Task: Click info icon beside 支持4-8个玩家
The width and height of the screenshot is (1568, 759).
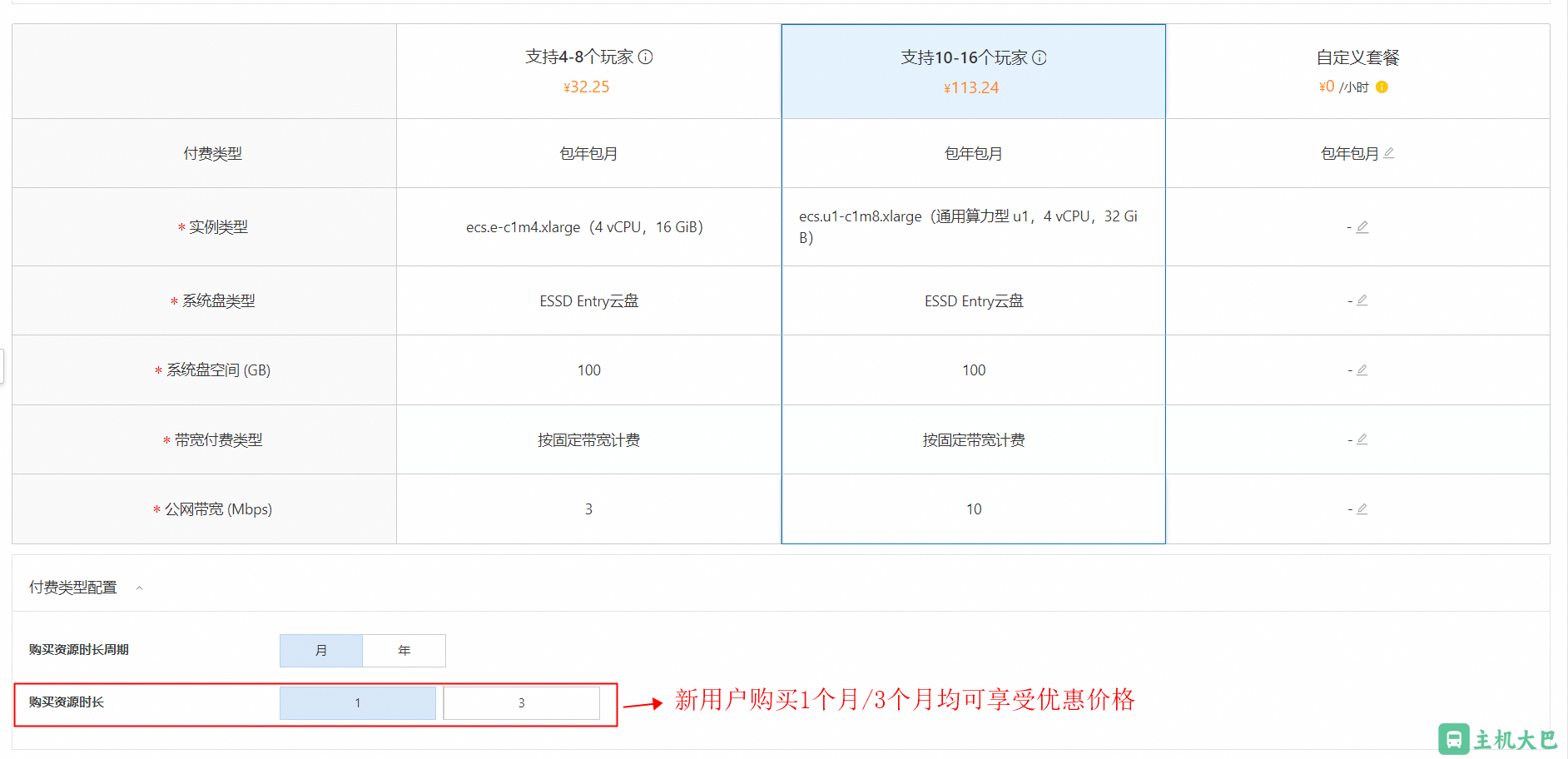Action: [x=646, y=57]
